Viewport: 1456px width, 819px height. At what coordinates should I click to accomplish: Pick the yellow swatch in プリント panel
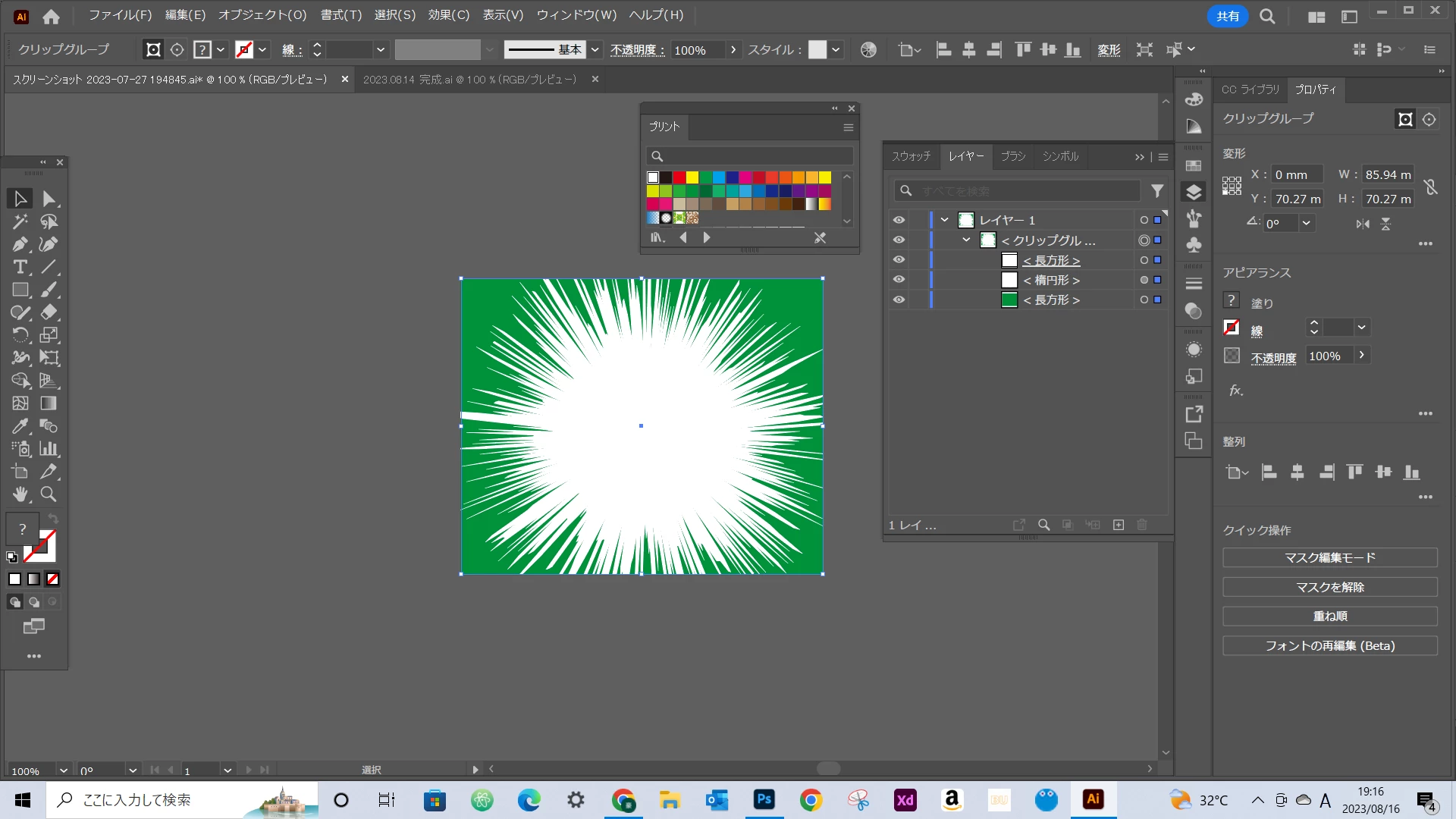coord(692,177)
